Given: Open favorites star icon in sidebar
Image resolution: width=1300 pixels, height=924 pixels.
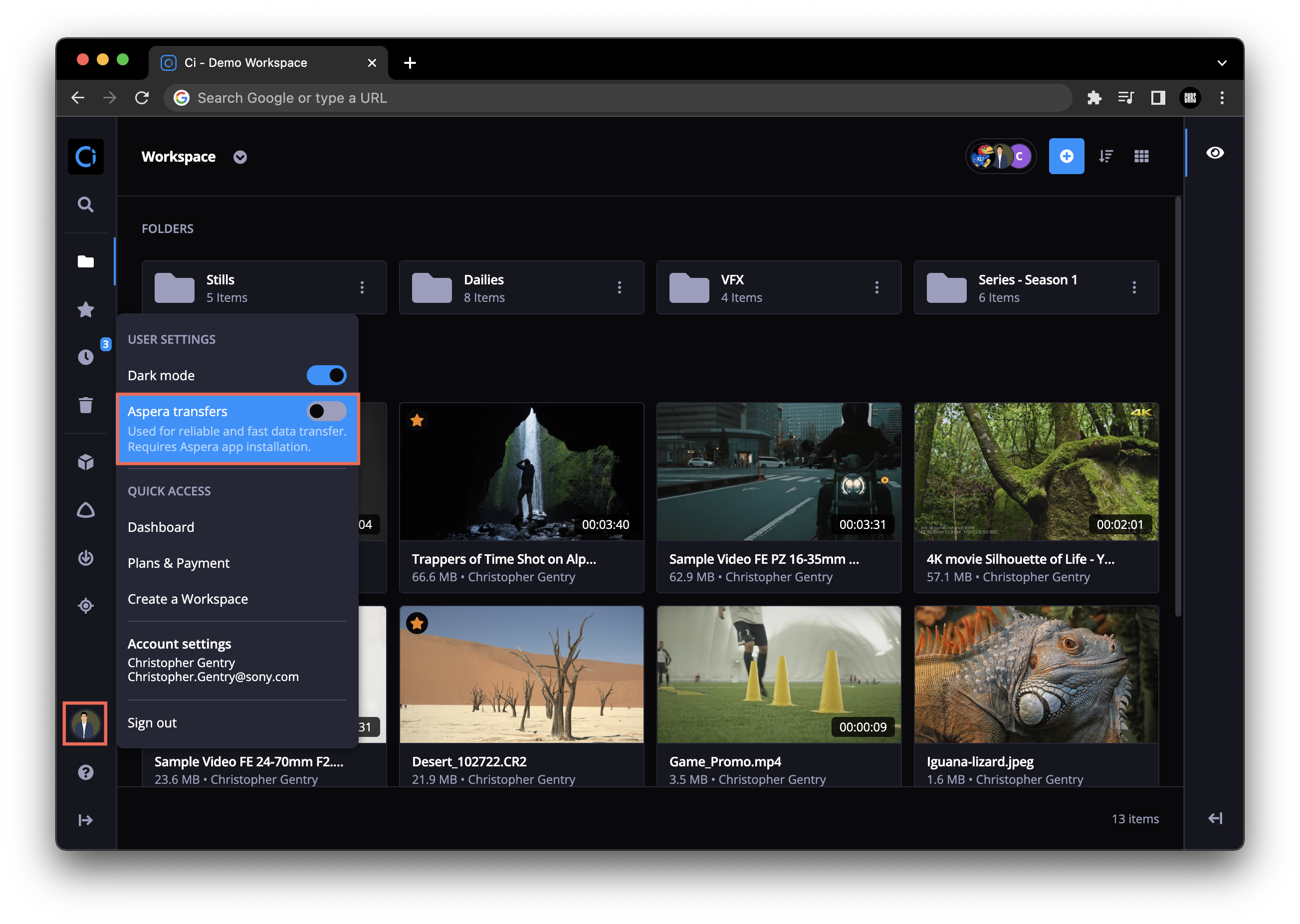Looking at the screenshot, I should (x=86, y=309).
